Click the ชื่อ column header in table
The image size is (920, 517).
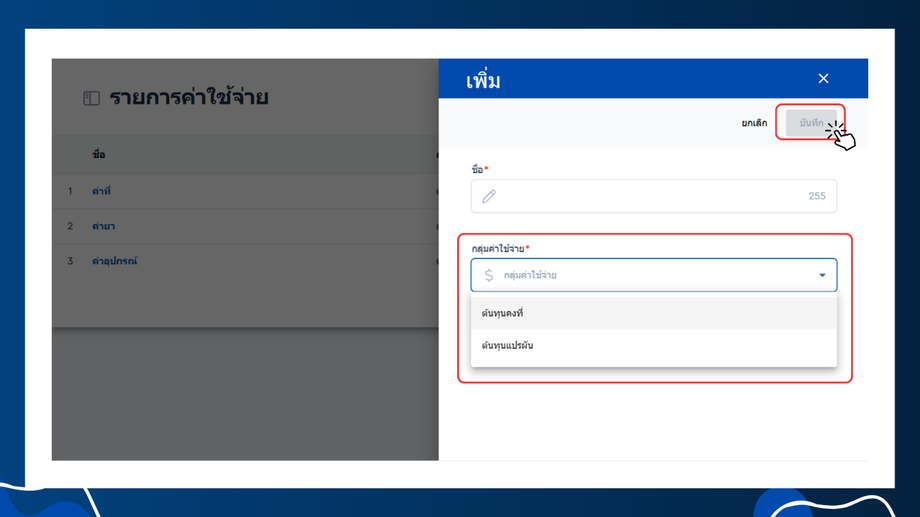point(99,154)
